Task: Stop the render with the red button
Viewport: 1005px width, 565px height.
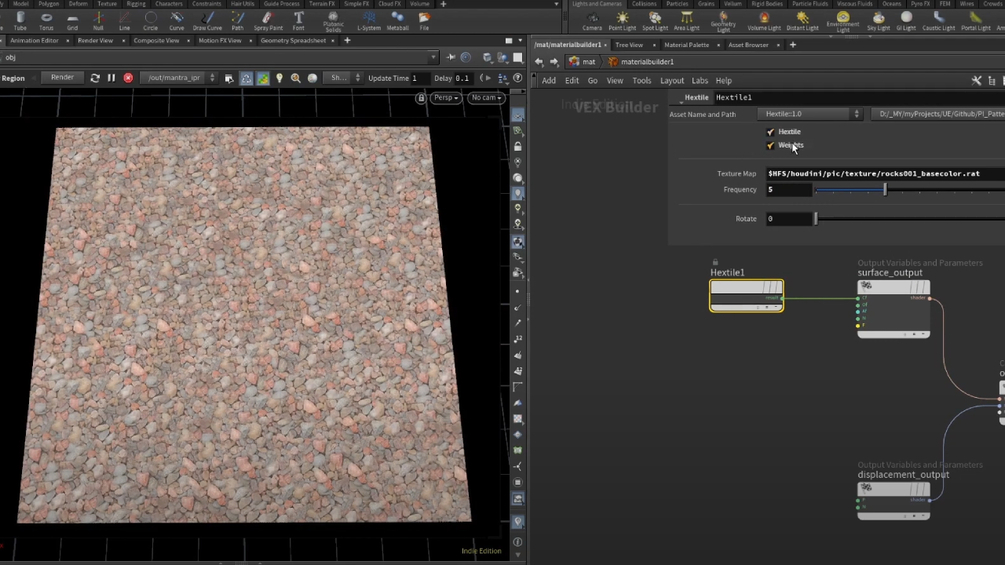Action: 128,78
